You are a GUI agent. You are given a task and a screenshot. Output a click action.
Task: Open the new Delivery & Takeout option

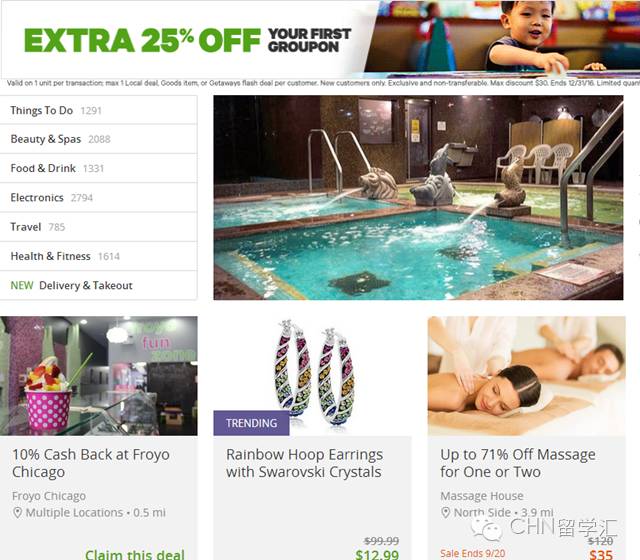98,285
